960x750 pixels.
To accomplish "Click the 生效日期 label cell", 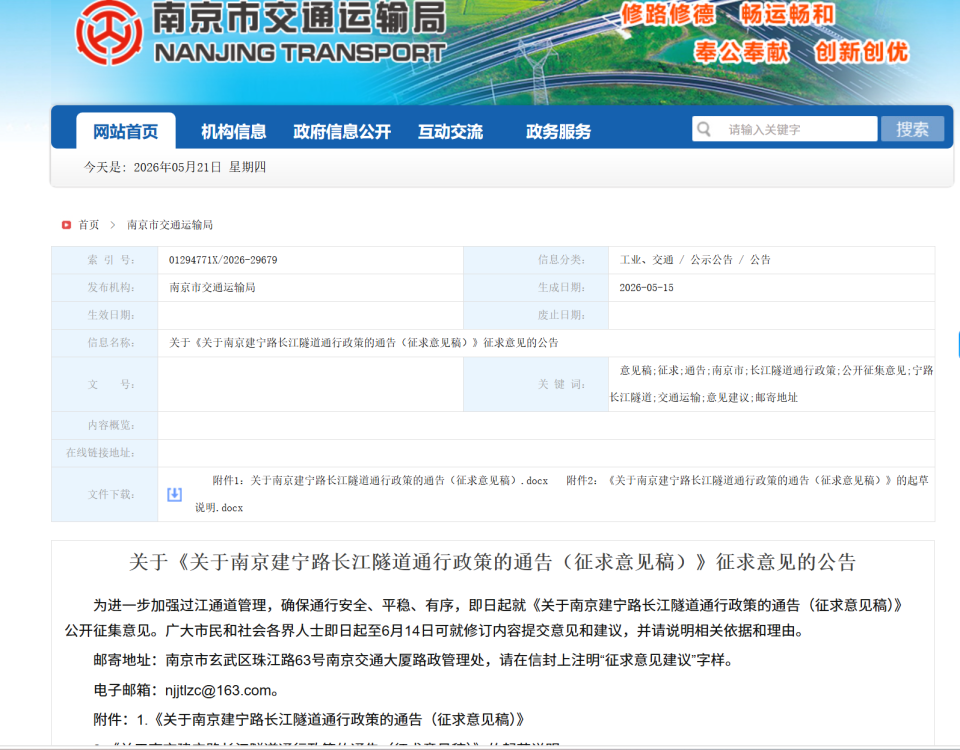I will [x=105, y=315].
